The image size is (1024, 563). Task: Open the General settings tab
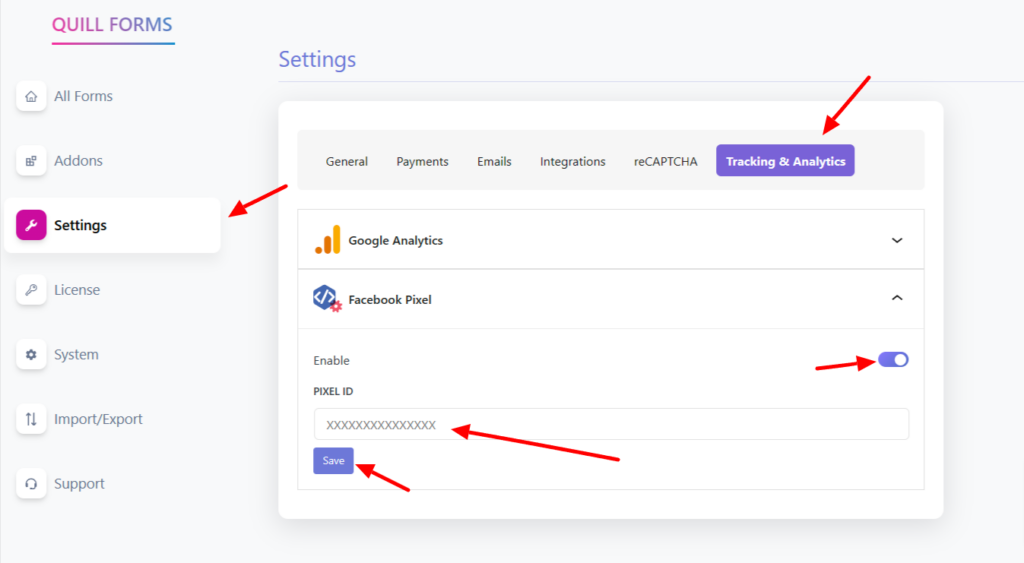347,161
